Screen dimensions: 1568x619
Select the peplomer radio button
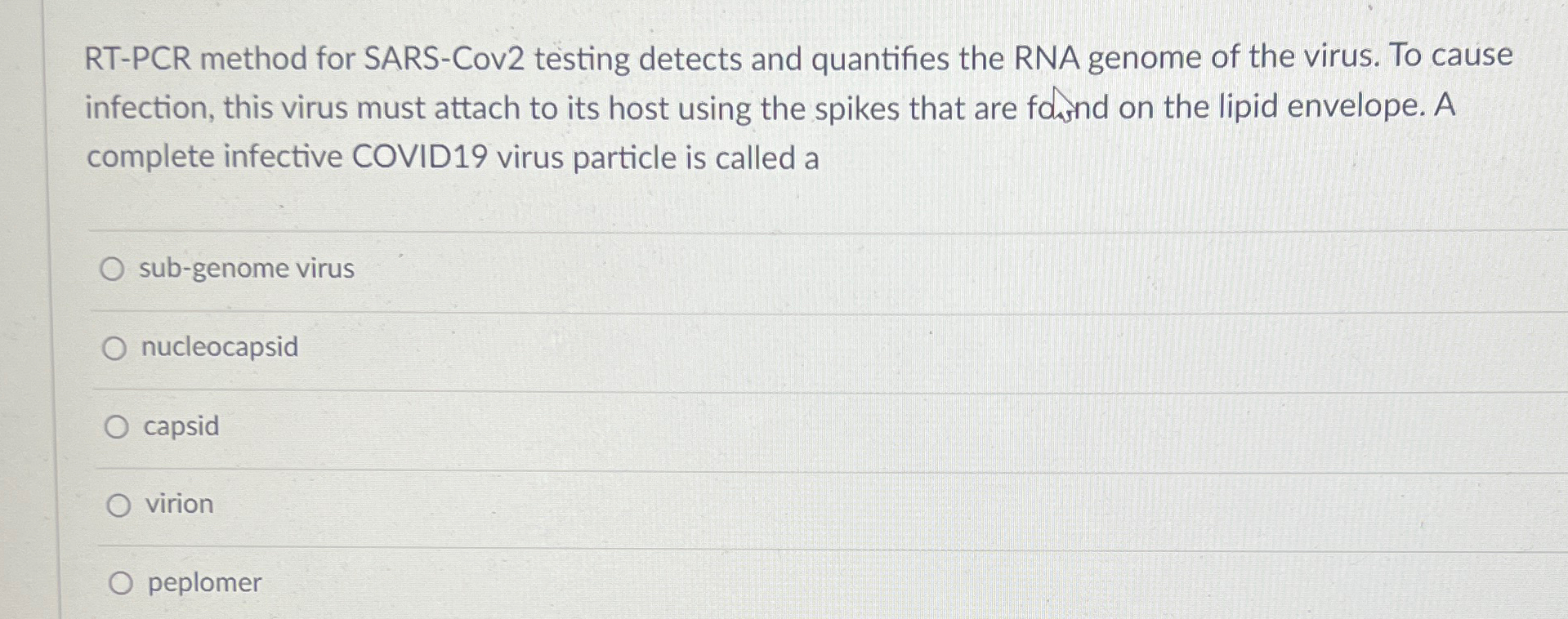[x=121, y=582]
